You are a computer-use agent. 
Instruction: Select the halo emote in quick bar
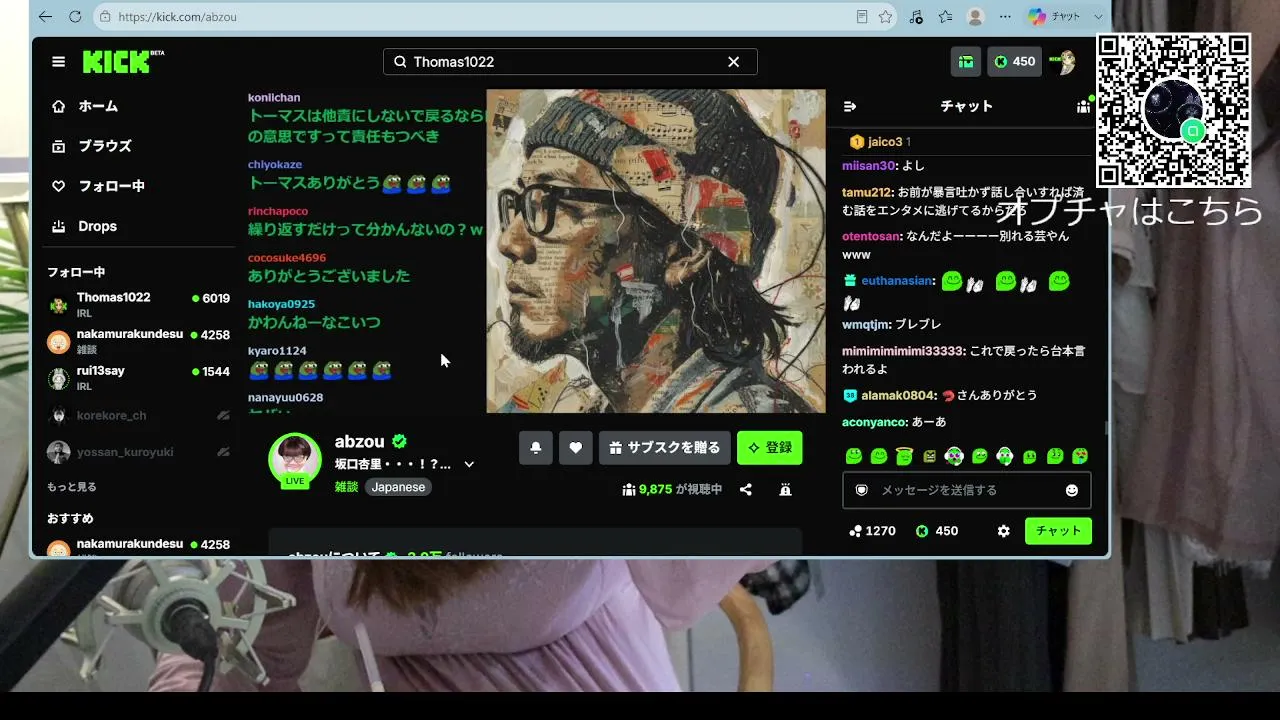904,456
